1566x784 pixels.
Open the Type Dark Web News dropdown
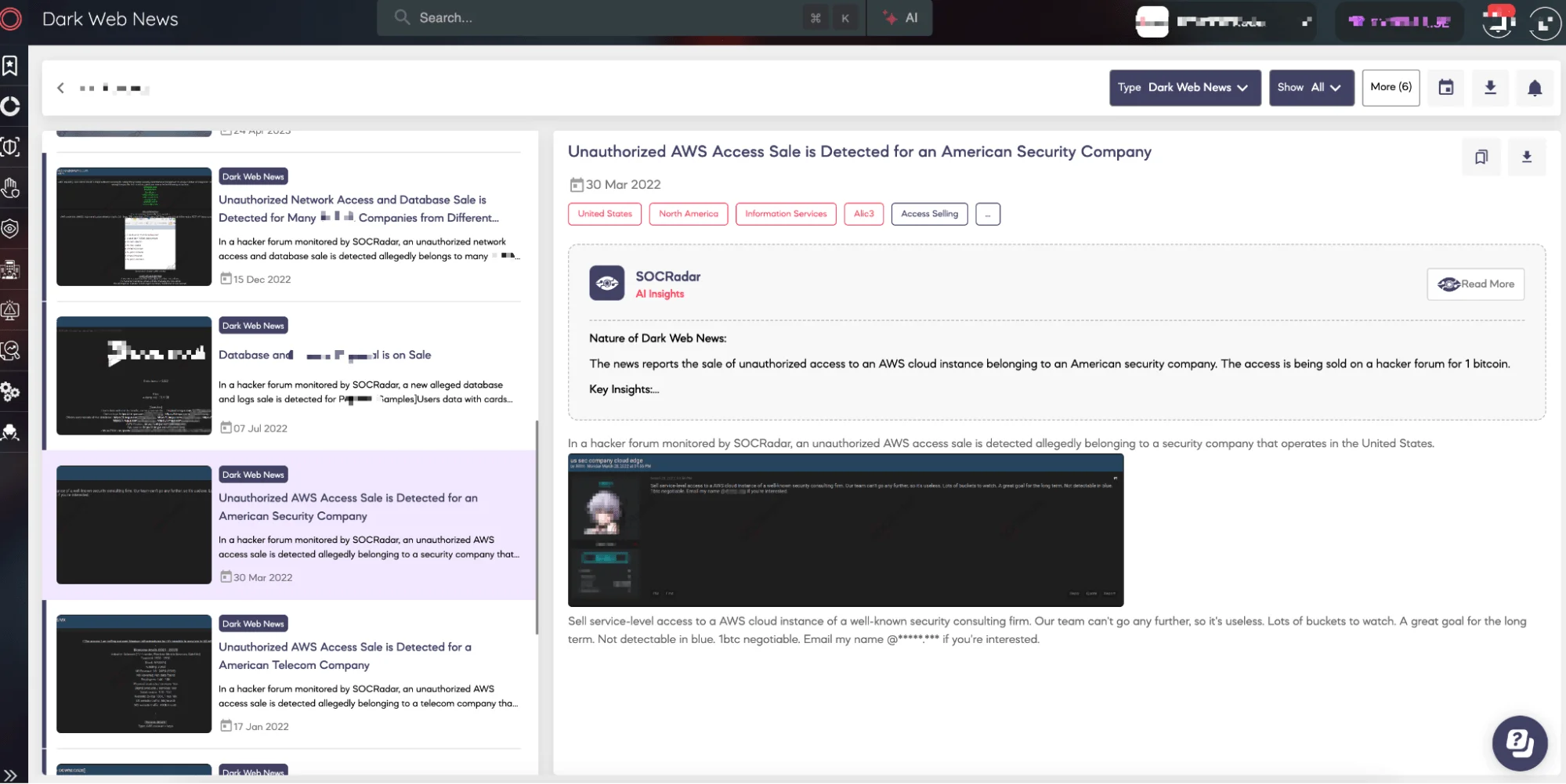[x=1184, y=88]
